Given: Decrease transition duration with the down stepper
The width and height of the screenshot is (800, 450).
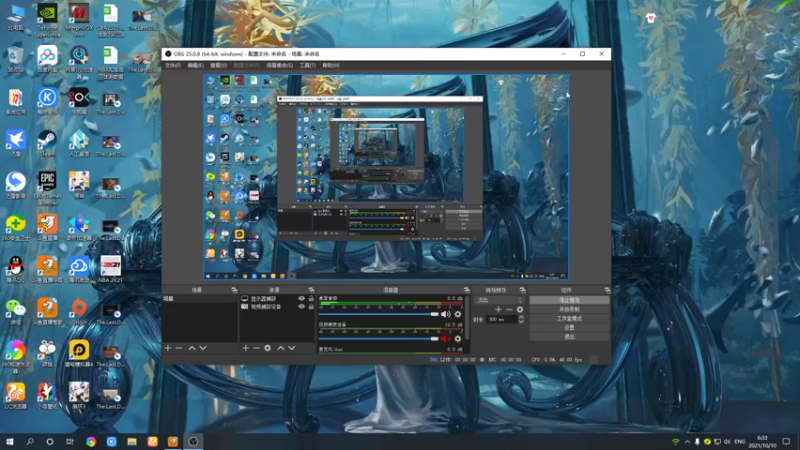Looking at the screenshot, I should [x=521, y=321].
